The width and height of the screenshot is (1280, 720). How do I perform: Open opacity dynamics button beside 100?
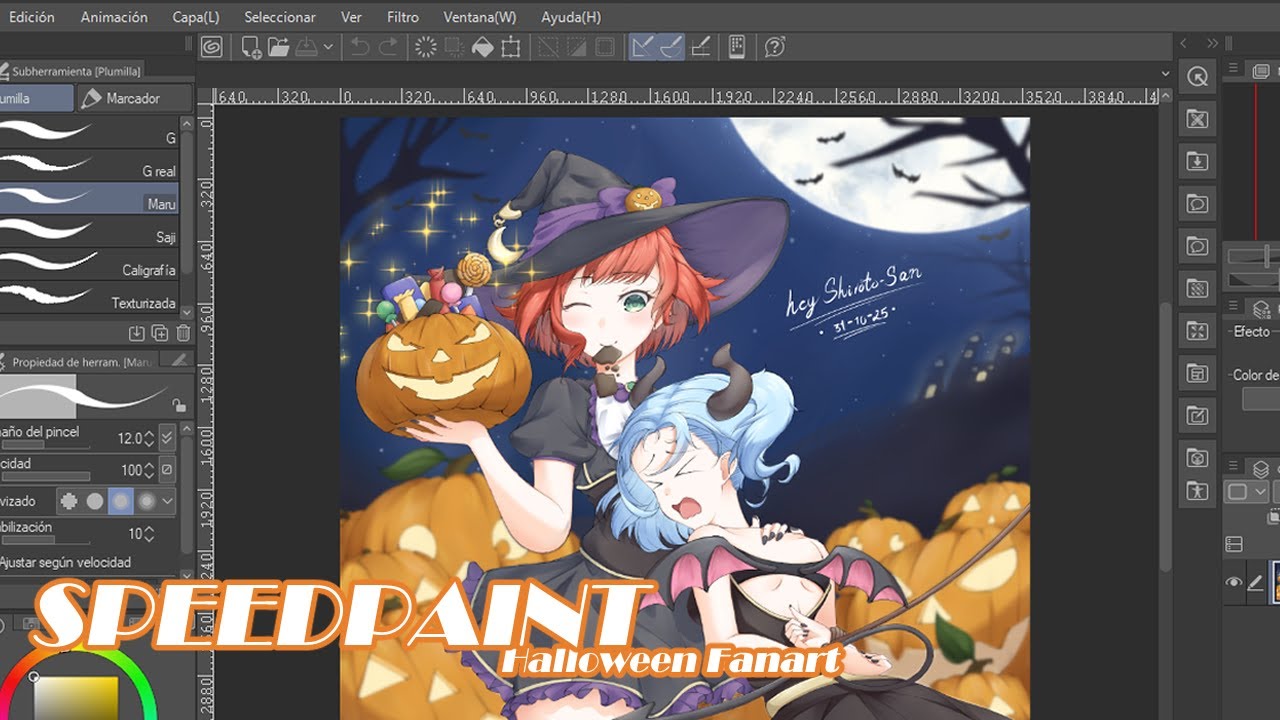[x=167, y=469]
